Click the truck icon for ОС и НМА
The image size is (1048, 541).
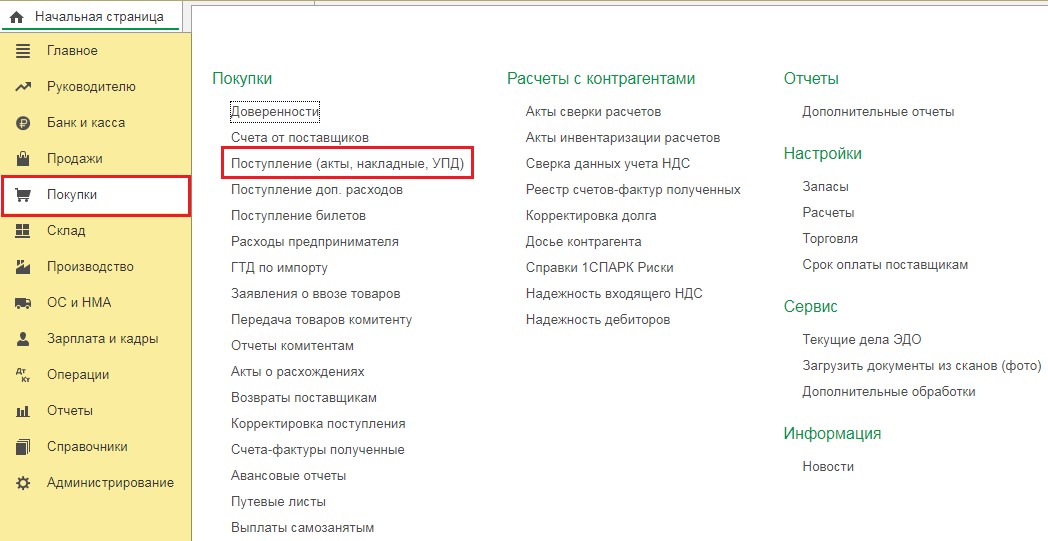[23, 303]
